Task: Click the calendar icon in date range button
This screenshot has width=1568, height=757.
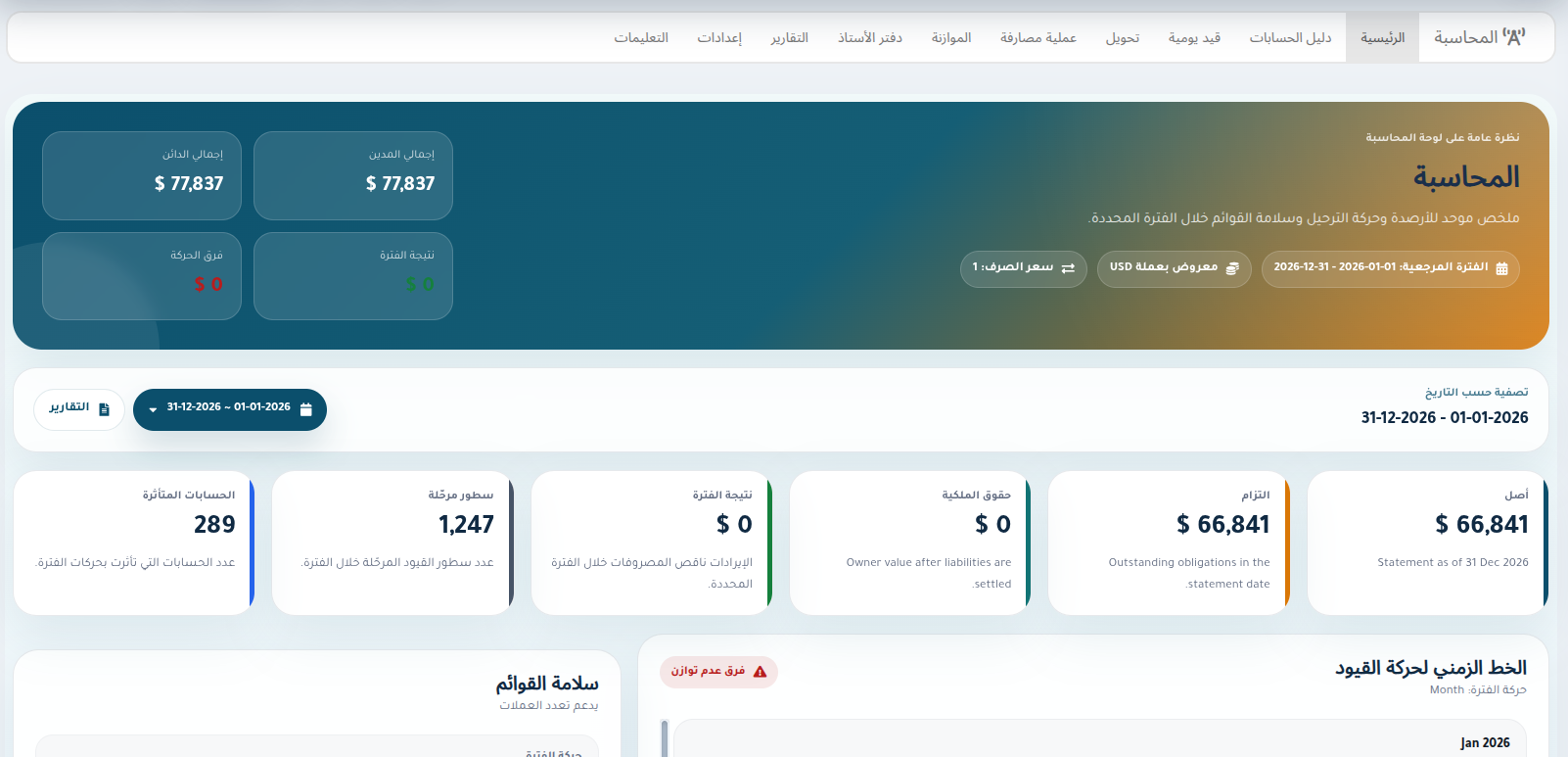Action: [x=306, y=409]
